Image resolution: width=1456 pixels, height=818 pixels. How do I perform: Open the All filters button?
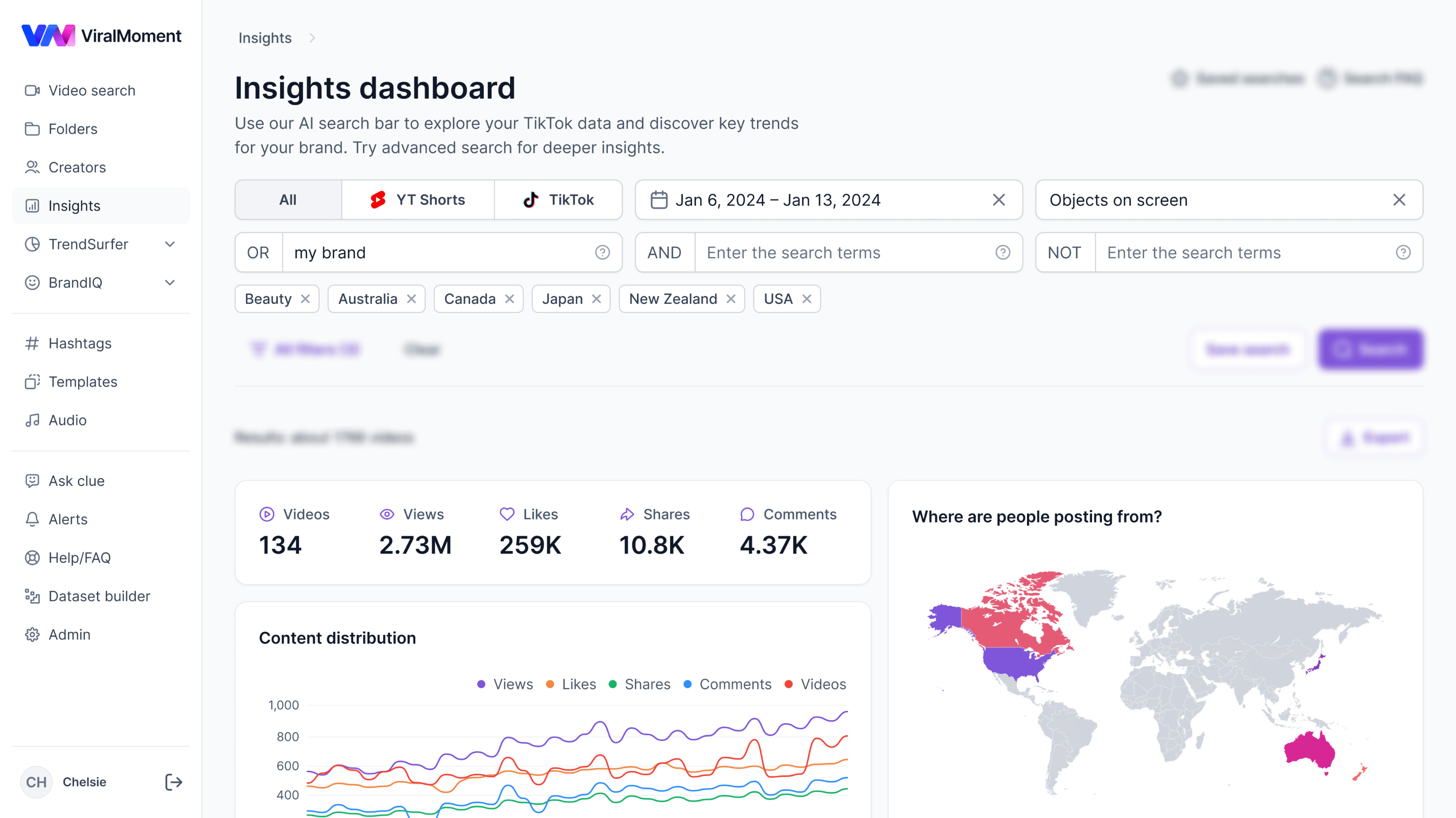[x=305, y=349]
